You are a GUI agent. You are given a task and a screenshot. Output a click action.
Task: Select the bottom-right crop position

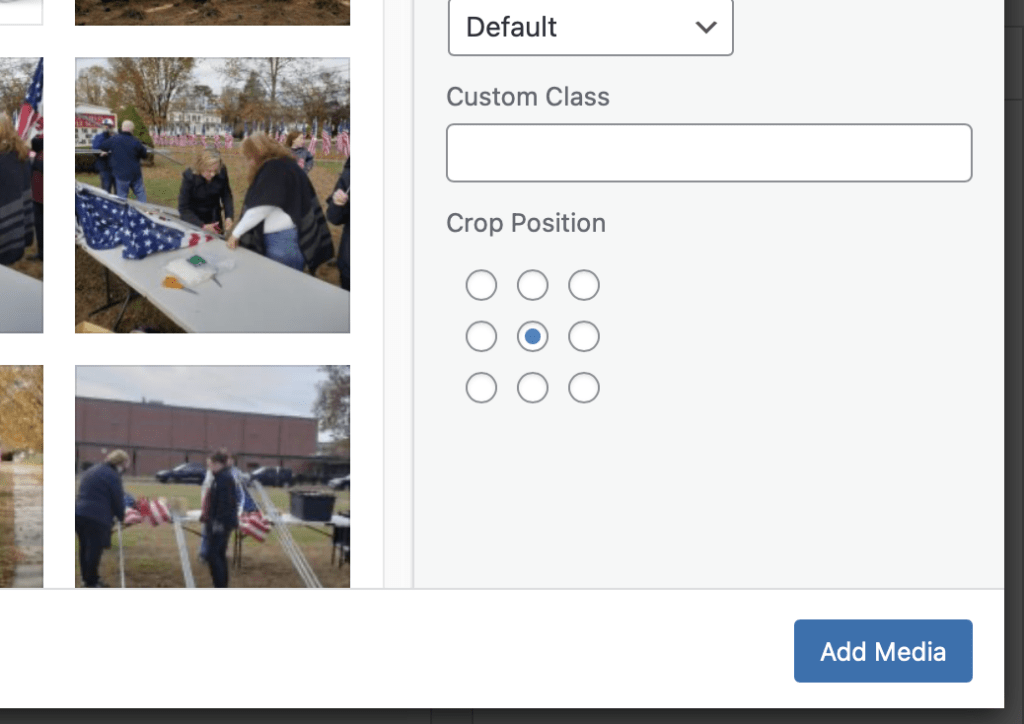point(584,388)
